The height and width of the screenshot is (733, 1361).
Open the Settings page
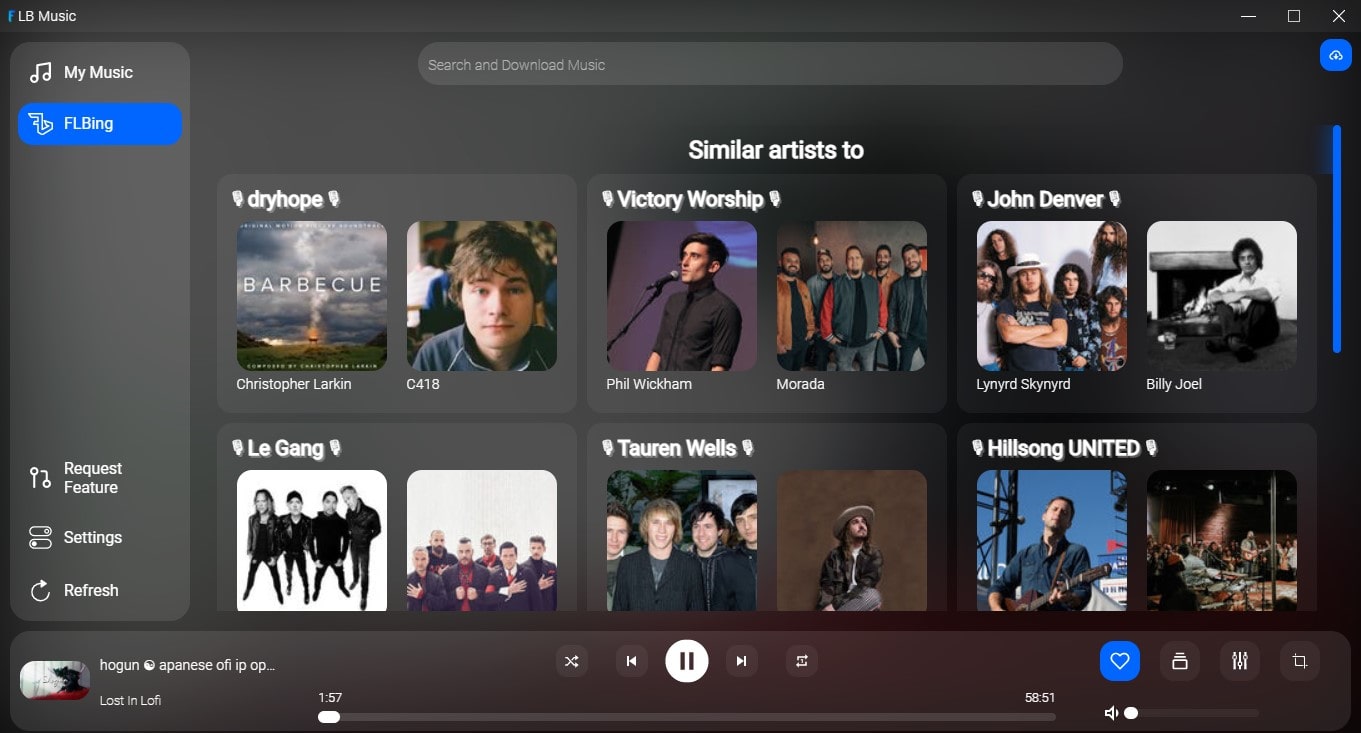coord(100,537)
